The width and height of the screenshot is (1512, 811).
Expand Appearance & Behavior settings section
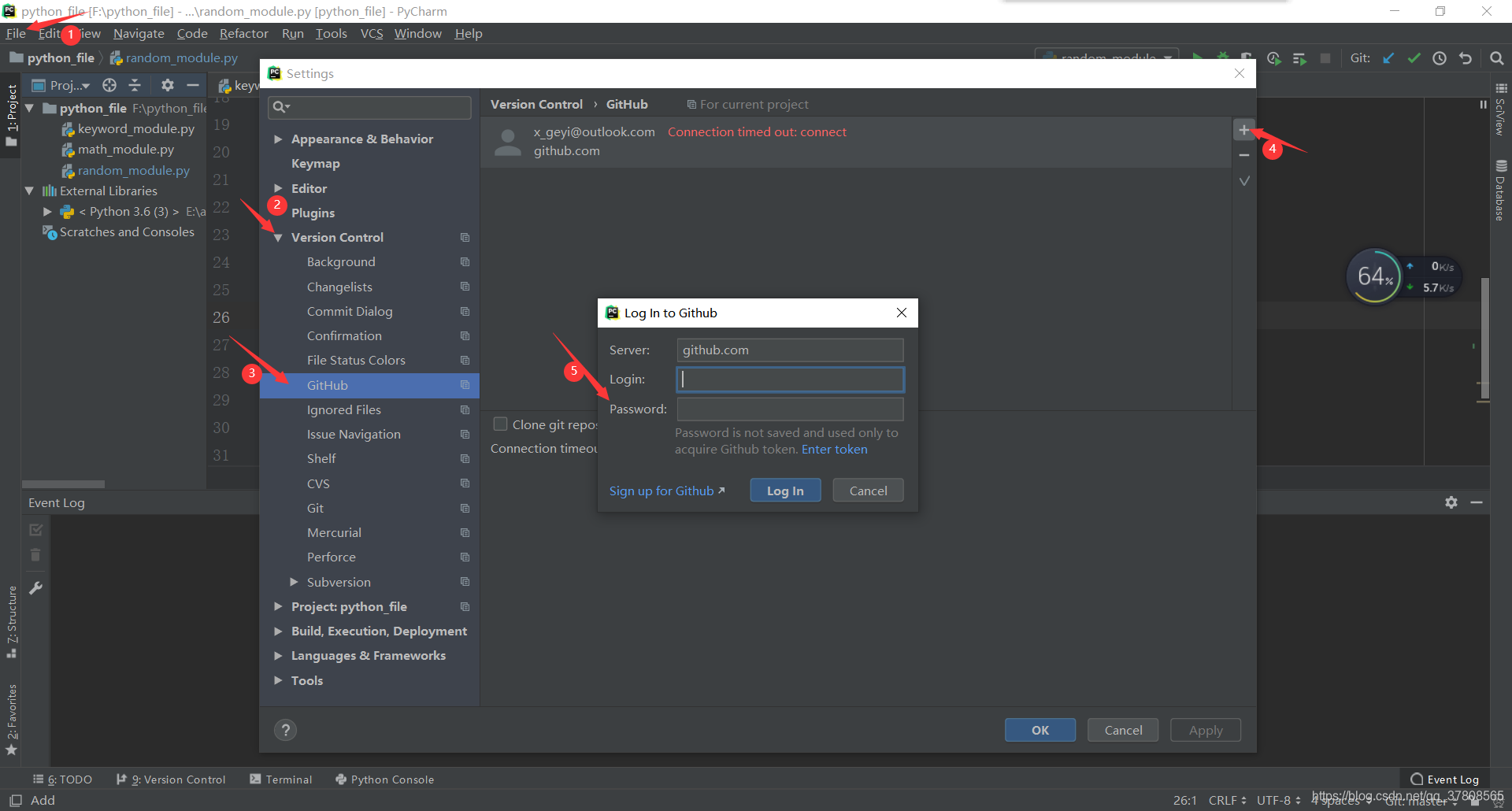pos(278,139)
